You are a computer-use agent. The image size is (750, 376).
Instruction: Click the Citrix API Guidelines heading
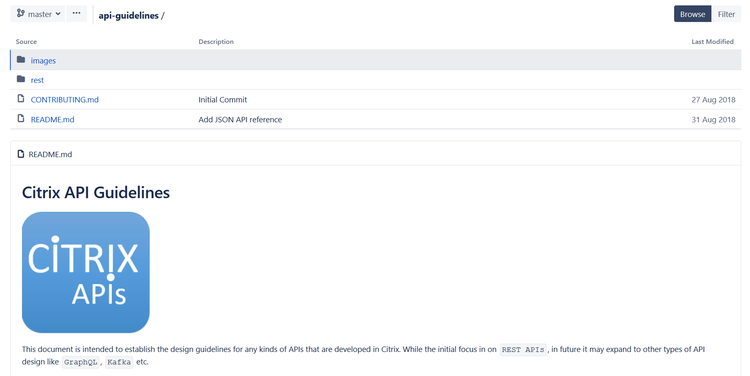(x=96, y=192)
